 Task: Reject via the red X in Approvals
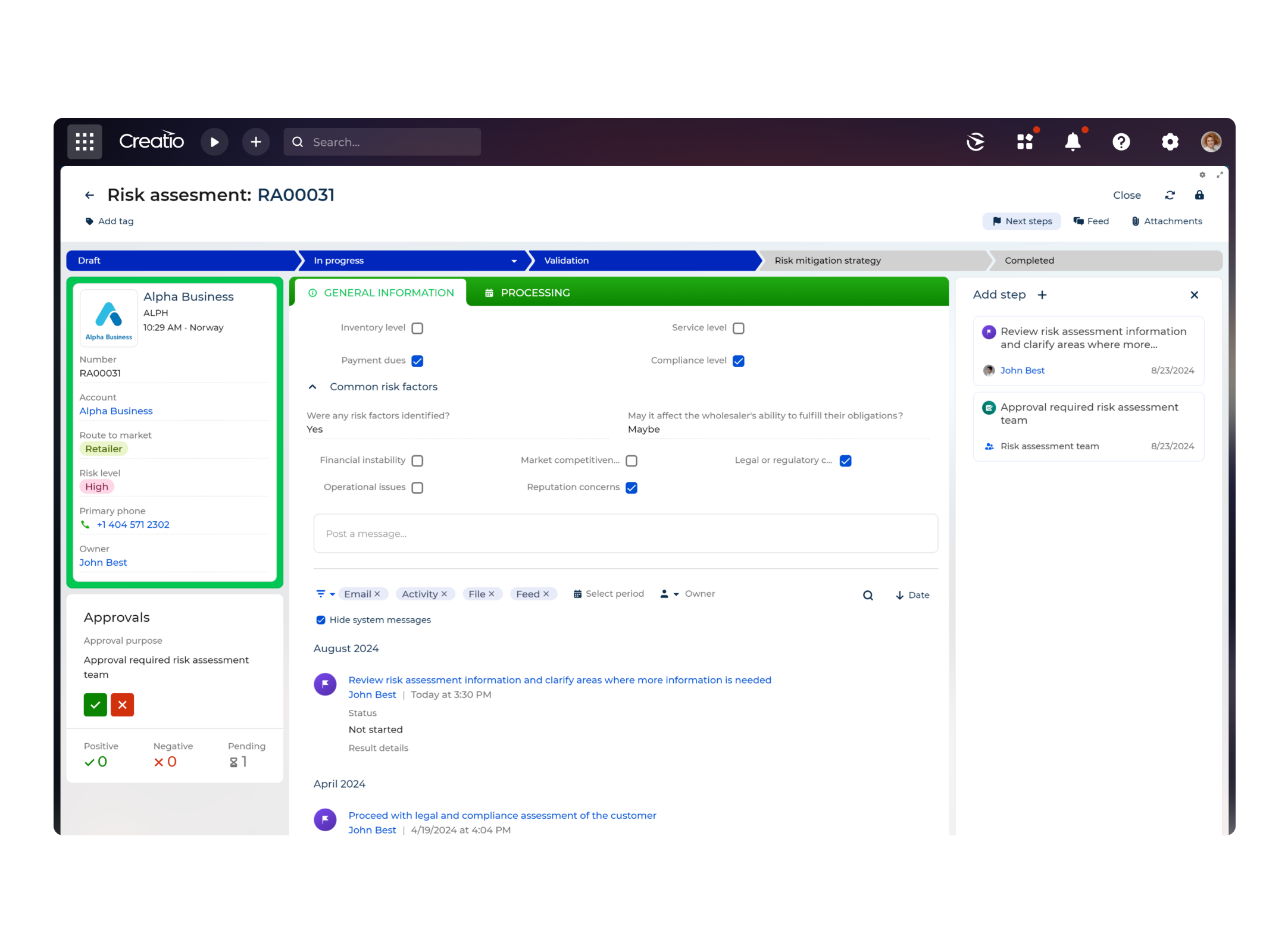click(122, 704)
